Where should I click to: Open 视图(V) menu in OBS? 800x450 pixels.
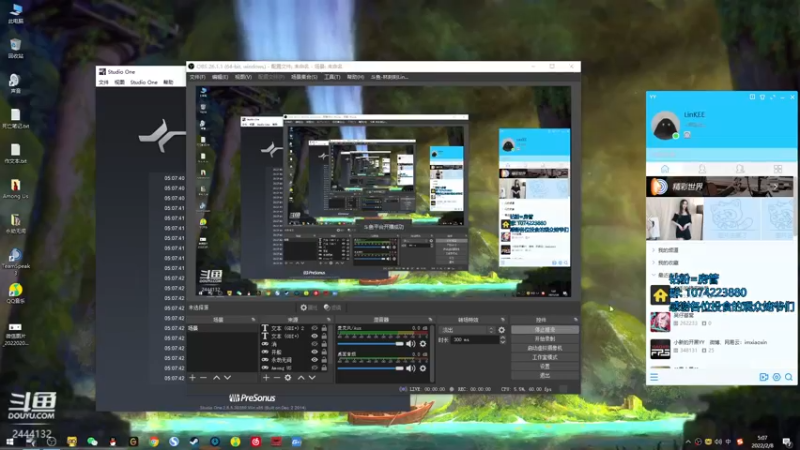(243, 77)
